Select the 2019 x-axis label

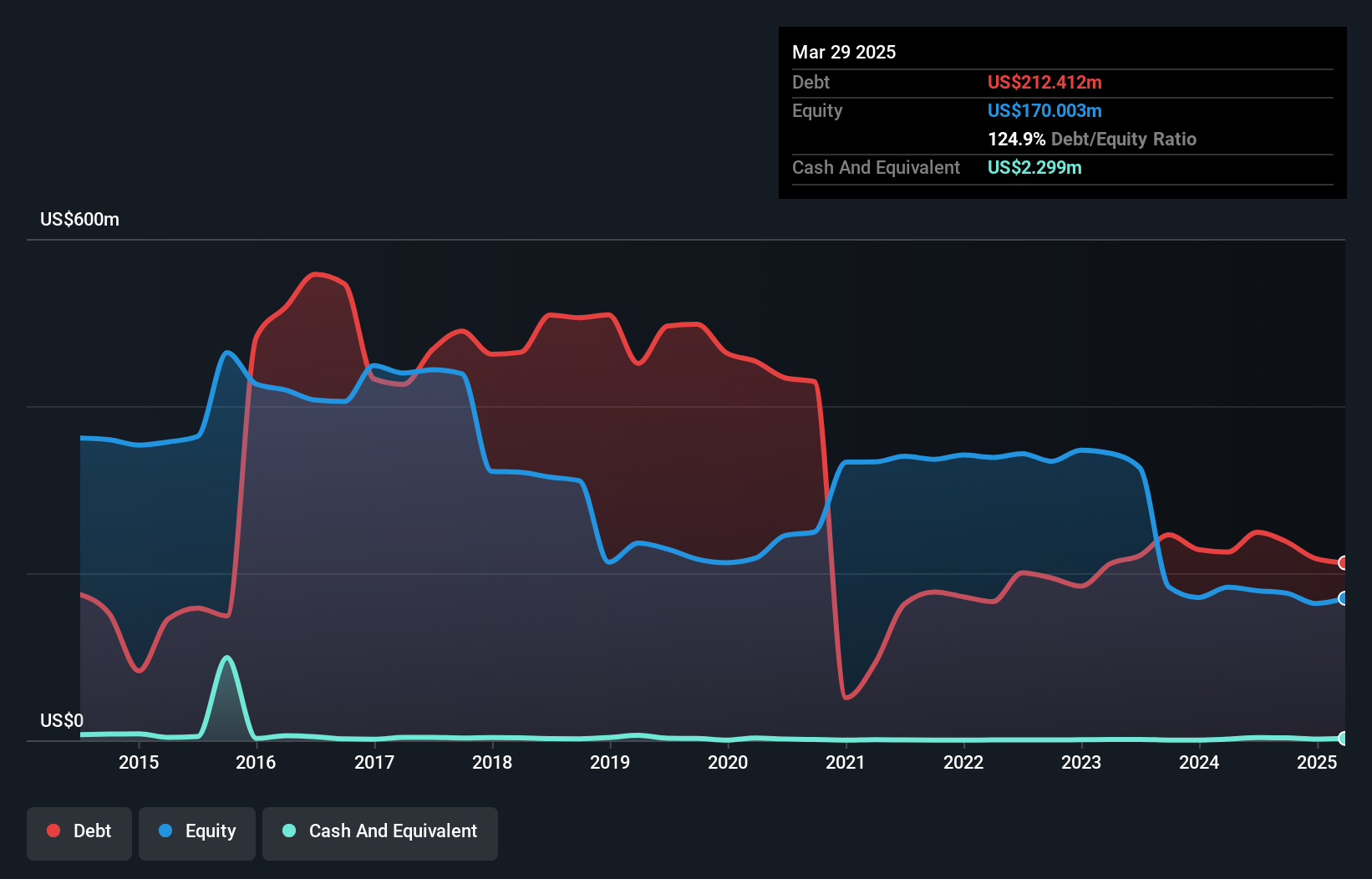tap(610, 762)
